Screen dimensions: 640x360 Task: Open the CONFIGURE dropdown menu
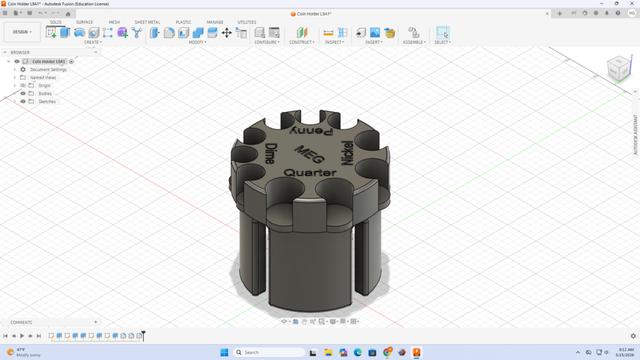[x=267, y=42]
